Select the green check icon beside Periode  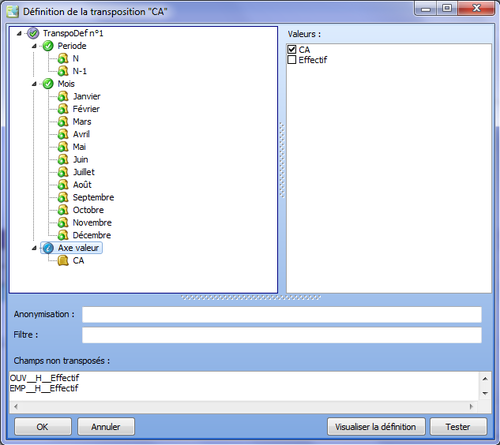coord(48,46)
